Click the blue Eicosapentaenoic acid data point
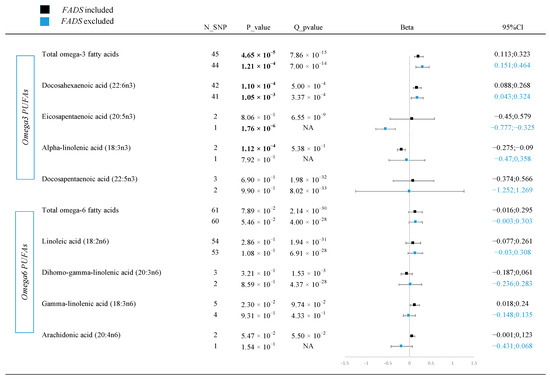 (385, 129)
